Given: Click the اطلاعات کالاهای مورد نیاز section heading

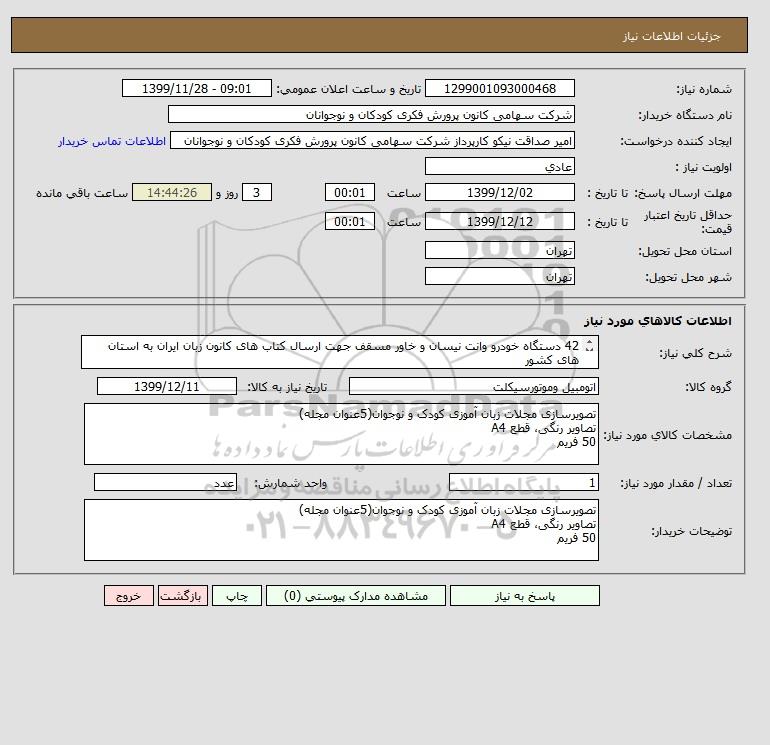Looking at the screenshot, I should pos(658,321).
